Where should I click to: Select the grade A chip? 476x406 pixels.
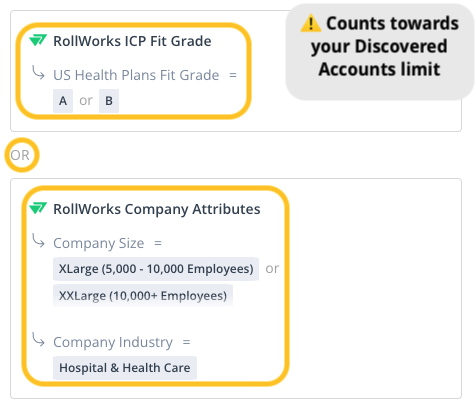(63, 101)
